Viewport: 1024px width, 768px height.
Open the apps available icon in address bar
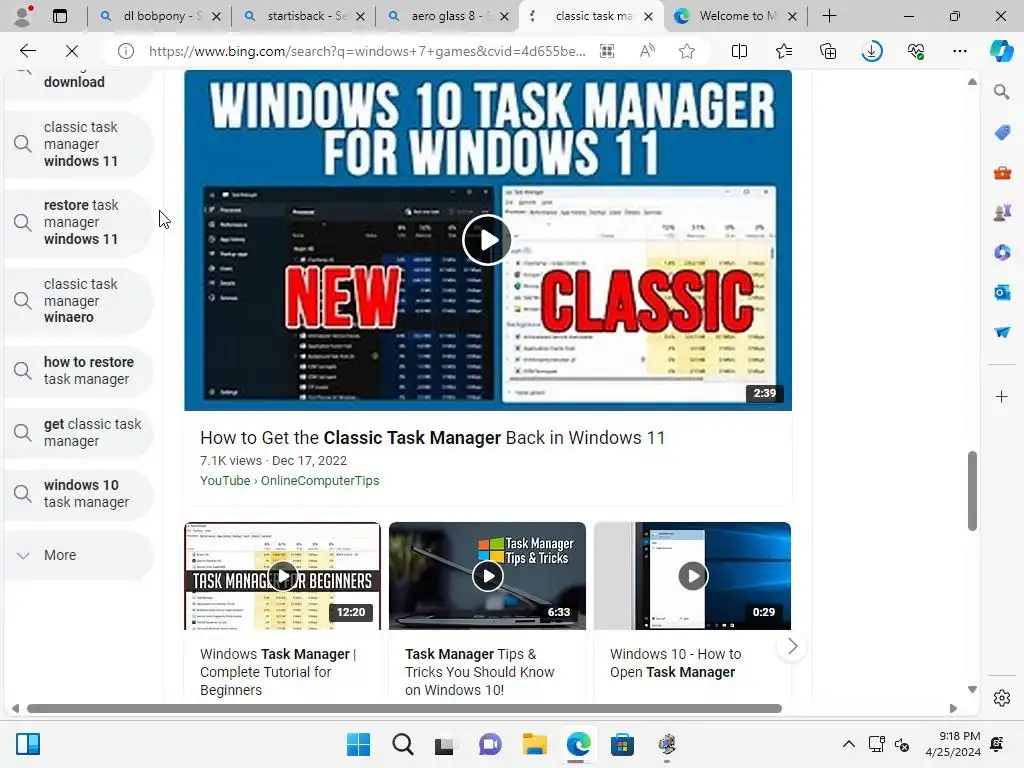(x=607, y=51)
